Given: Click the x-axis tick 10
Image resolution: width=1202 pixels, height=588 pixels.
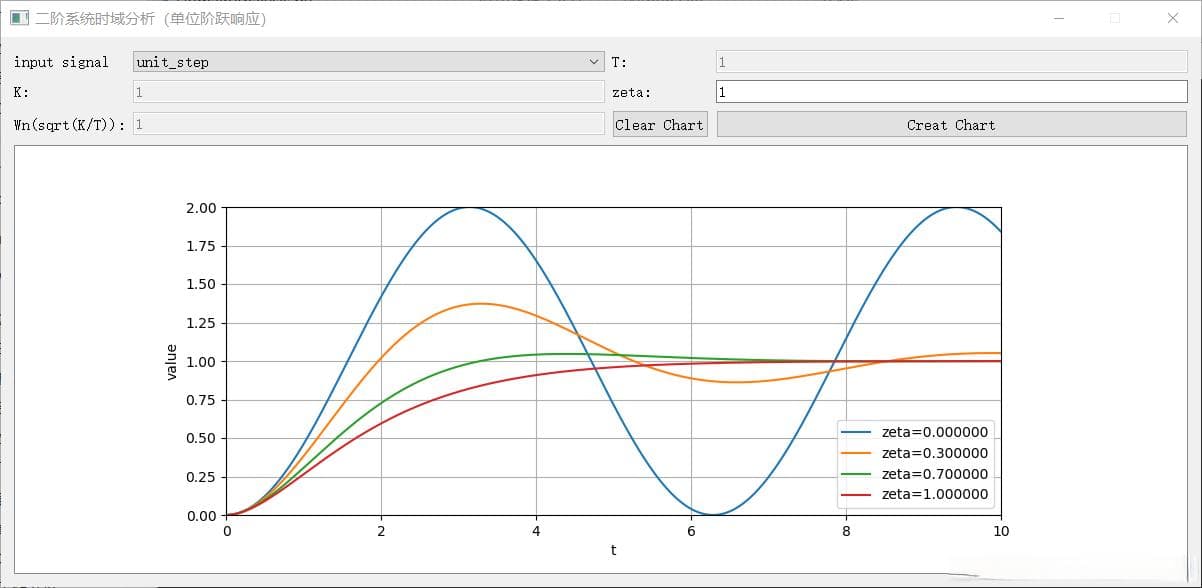Looking at the screenshot, I should click(x=1000, y=531).
